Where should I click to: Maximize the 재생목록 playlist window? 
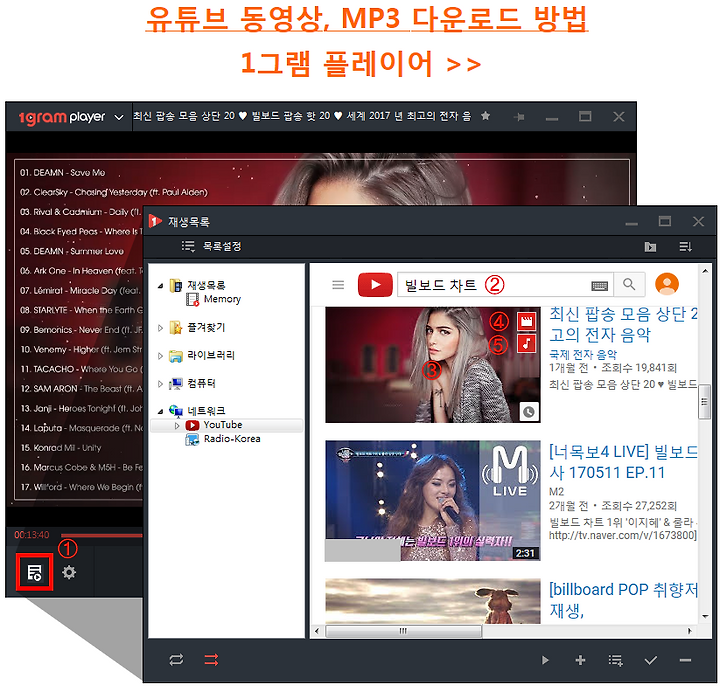(665, 222)
